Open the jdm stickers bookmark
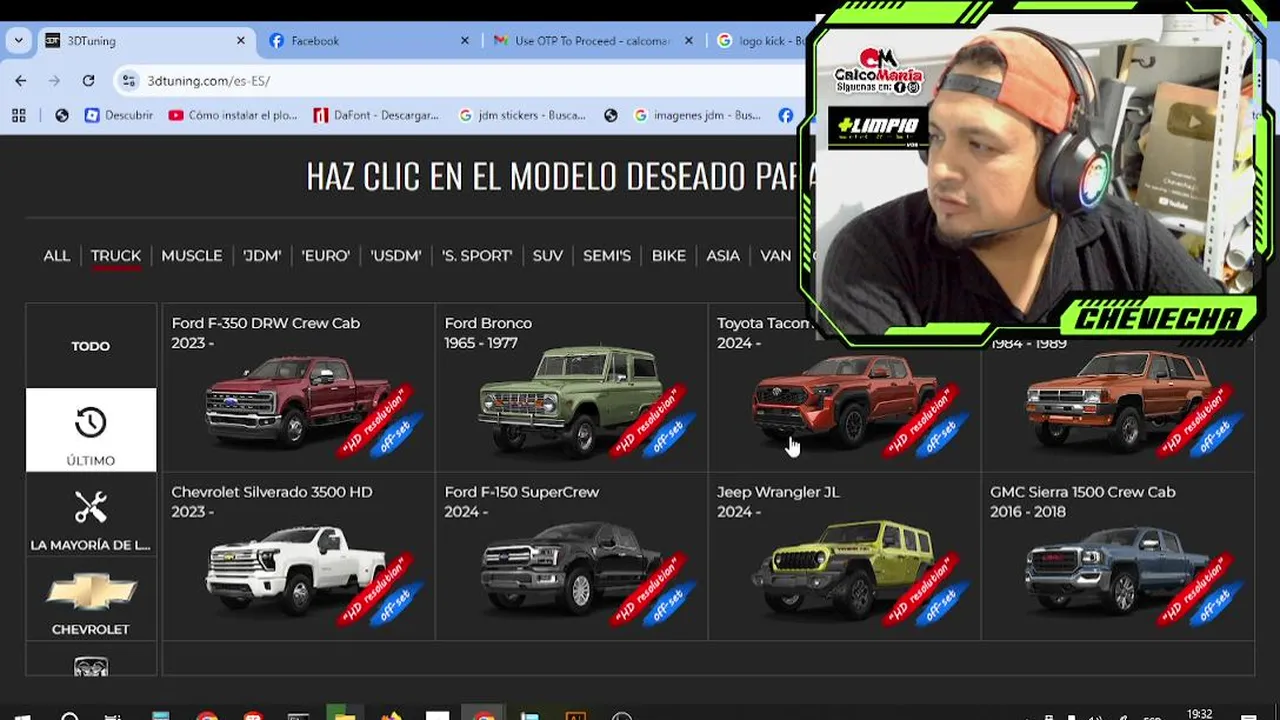 click(x=522, y=115)
